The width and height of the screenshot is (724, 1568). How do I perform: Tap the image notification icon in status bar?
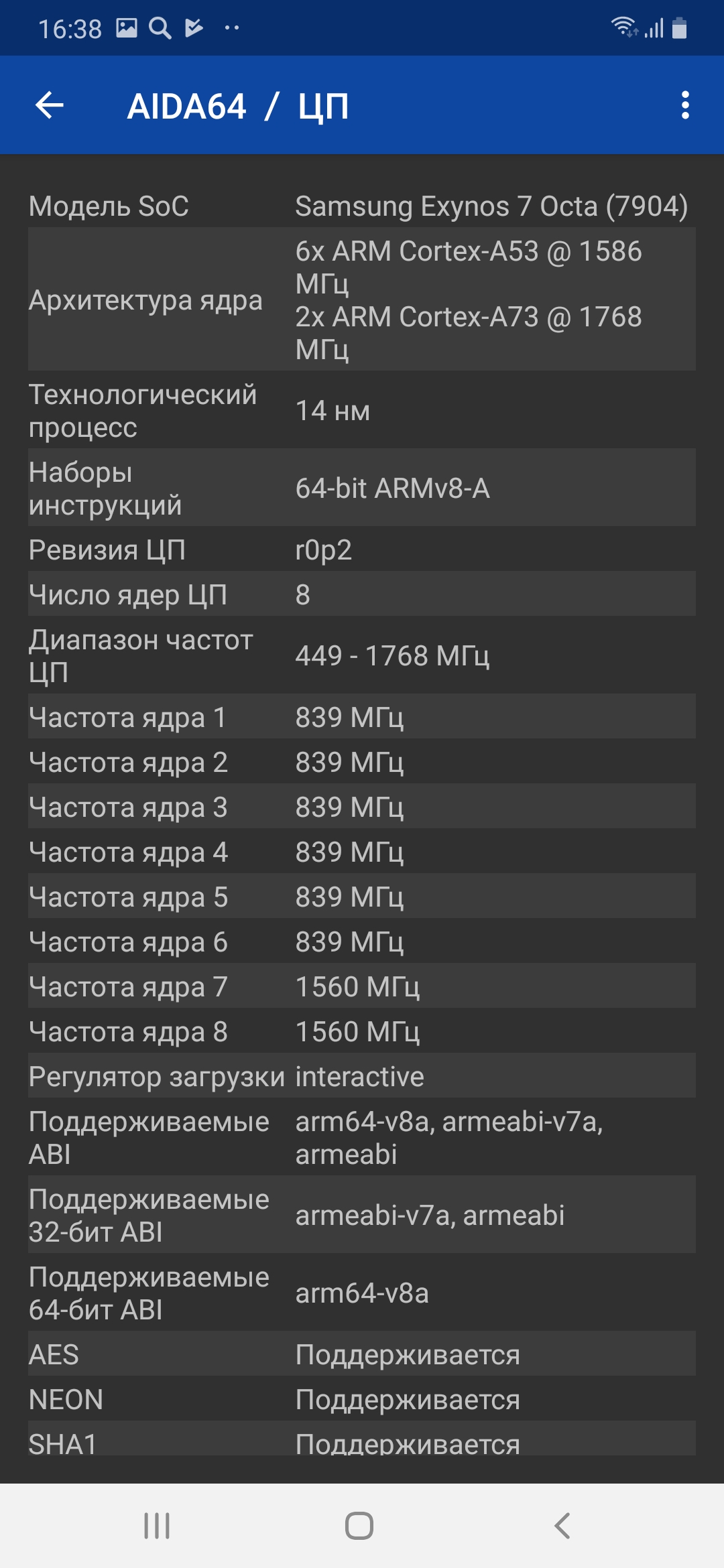(x=127, y=28)
